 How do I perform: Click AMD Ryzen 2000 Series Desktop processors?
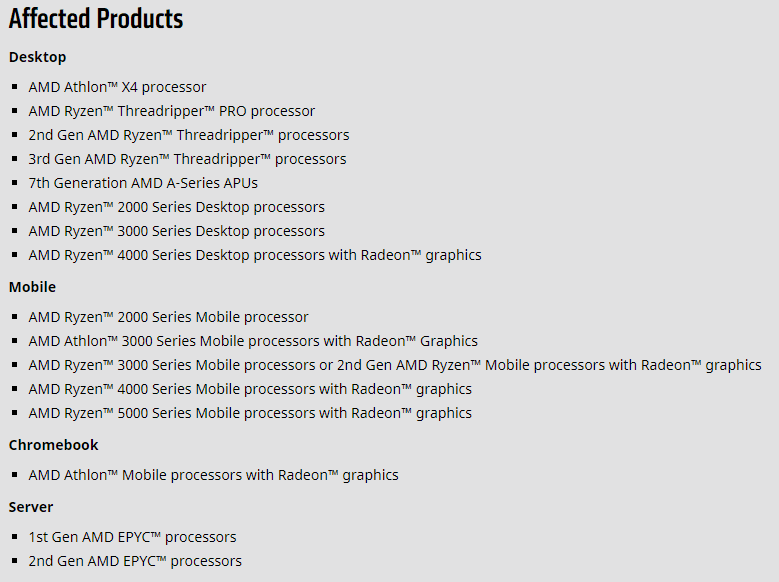click(x=176, y=207)
